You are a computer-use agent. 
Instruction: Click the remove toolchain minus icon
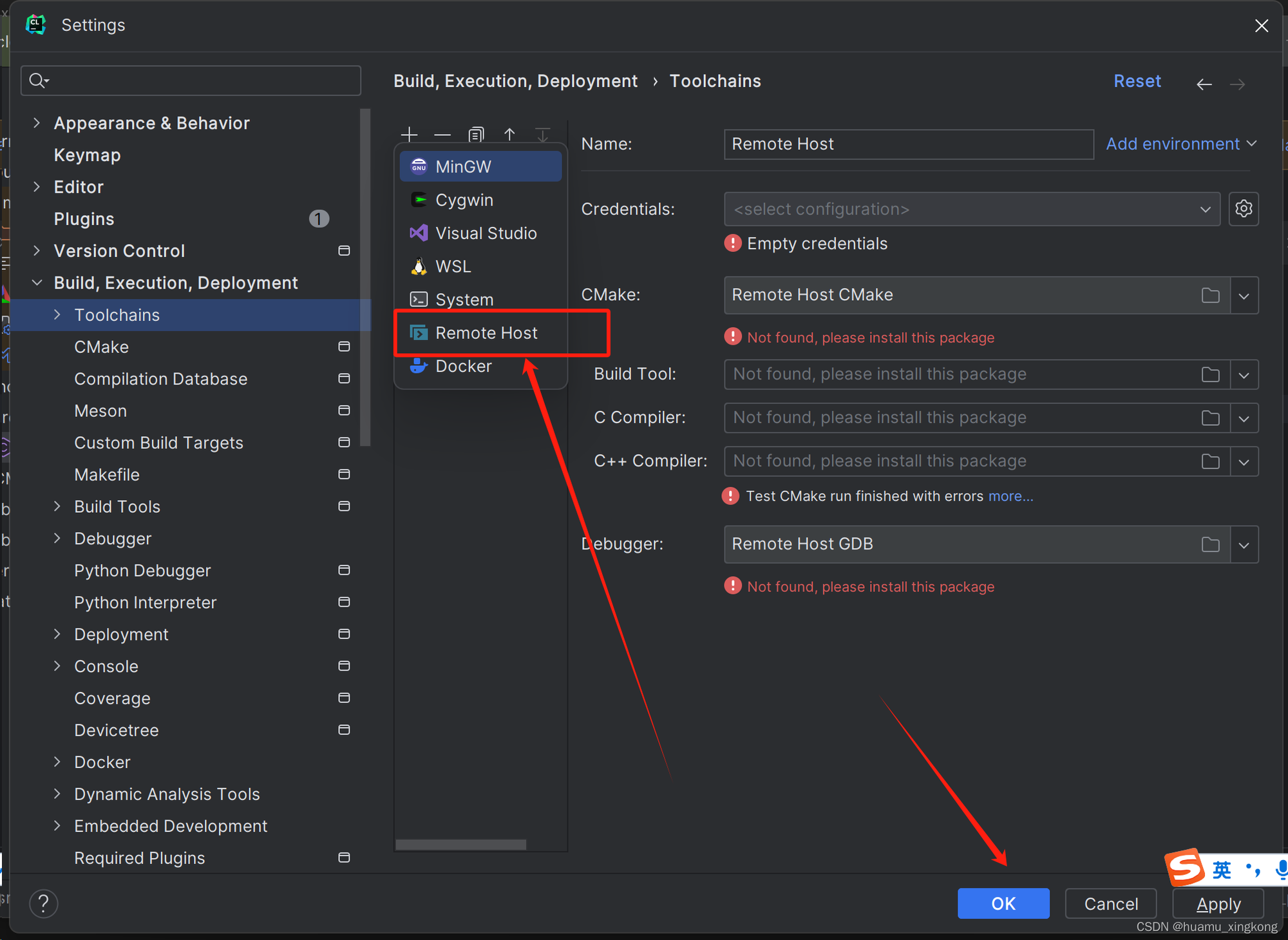click(x=442, y=135)
